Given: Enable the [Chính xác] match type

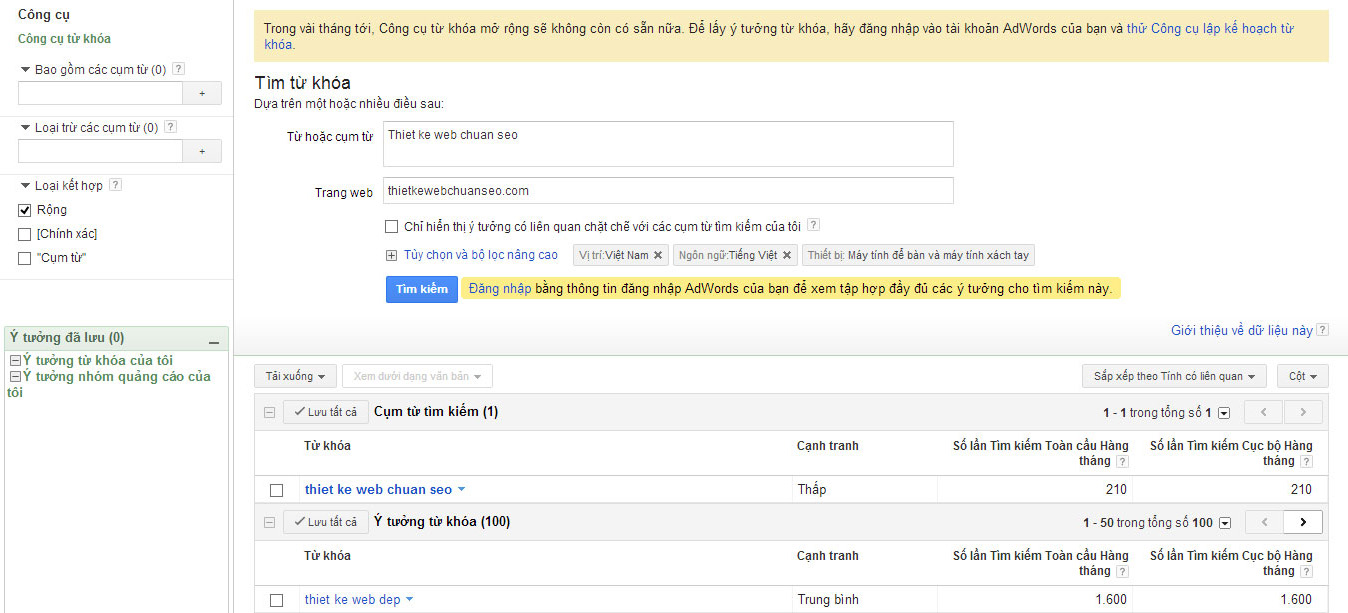Looking at the screenshot, I should point(25,234).
